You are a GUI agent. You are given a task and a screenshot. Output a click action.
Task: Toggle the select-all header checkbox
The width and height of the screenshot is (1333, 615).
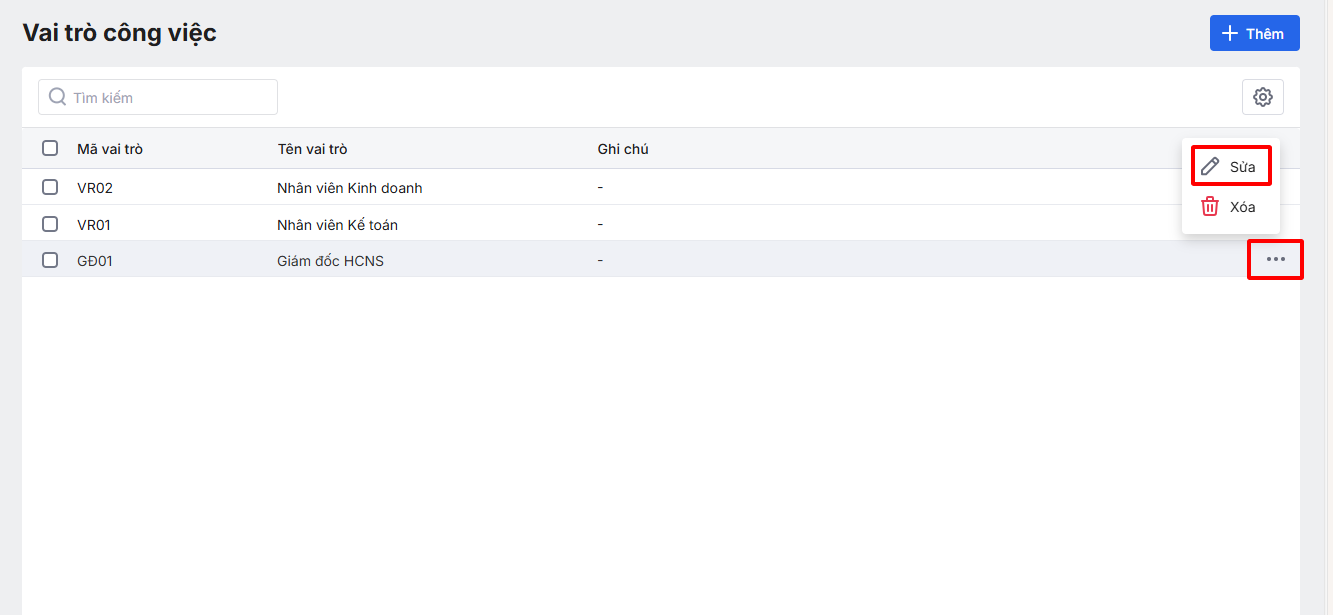[x=50, y=149]
